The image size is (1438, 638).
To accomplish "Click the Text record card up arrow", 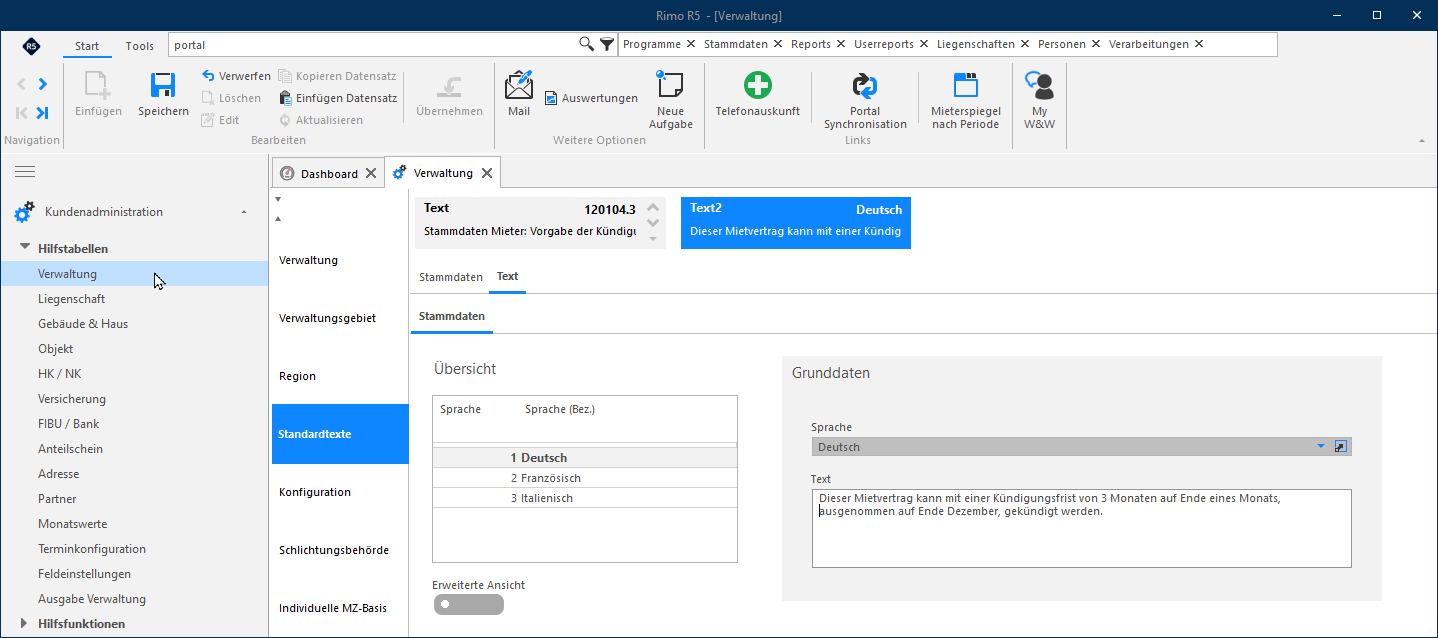I will pos(653,206).
